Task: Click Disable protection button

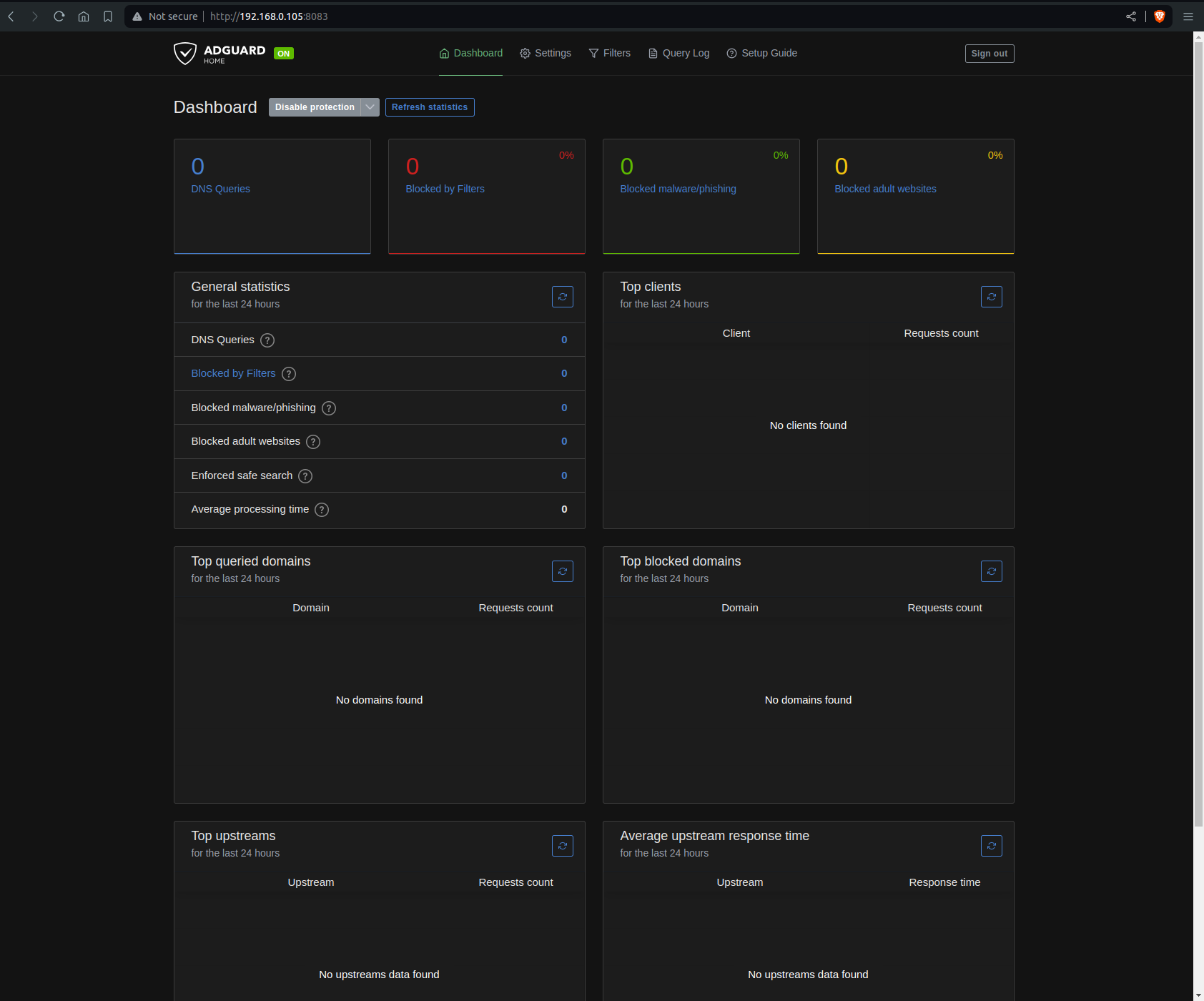Action: 315,107
